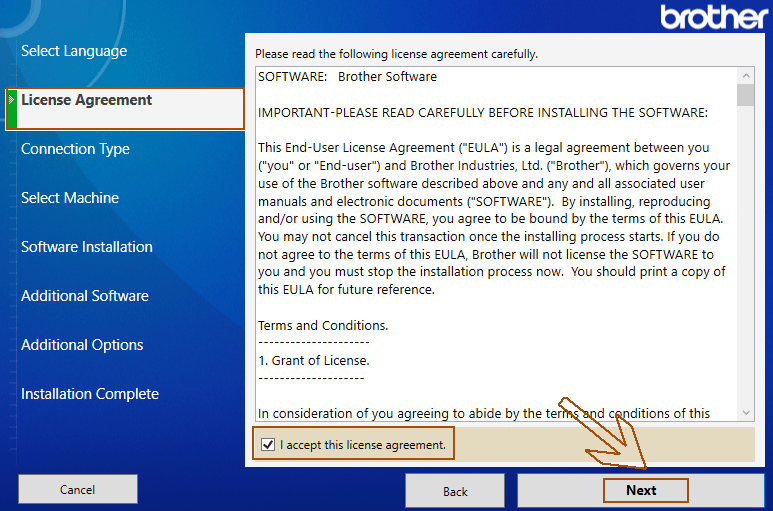Viewport: 773px width, 511px height.
Task: Click the license text scrollbar thumb
Action: [746, 95]
